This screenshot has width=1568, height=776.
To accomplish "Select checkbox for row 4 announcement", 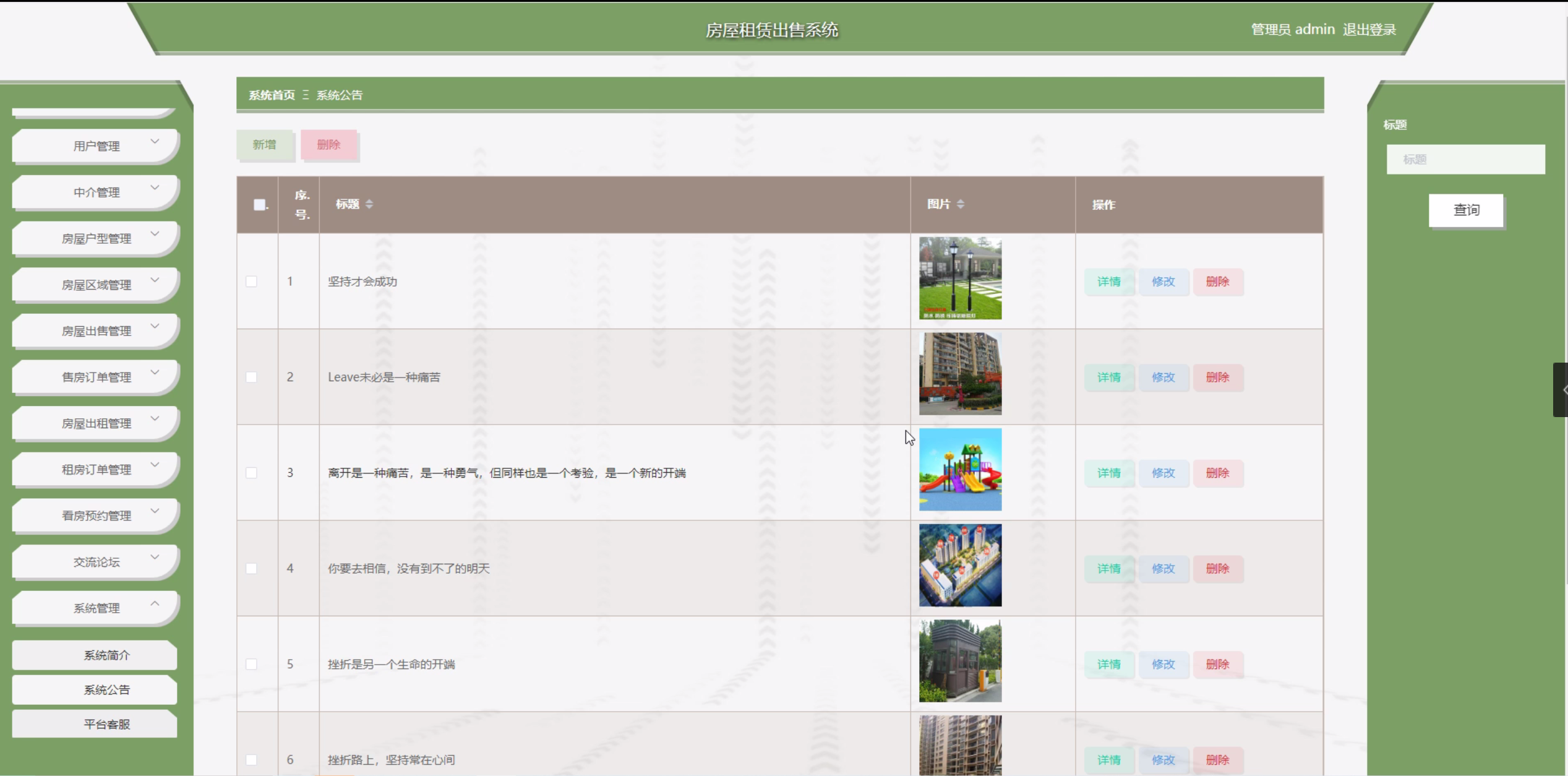I will pos(251,568).
